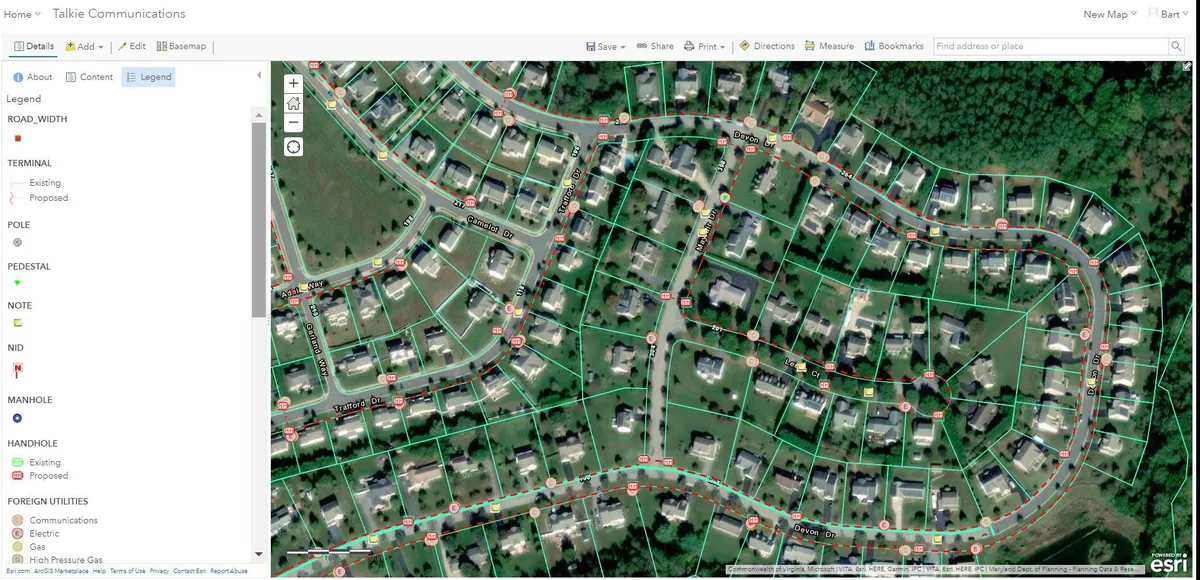
Task: Click the Report Abuse link
Action: coord(230,570)
